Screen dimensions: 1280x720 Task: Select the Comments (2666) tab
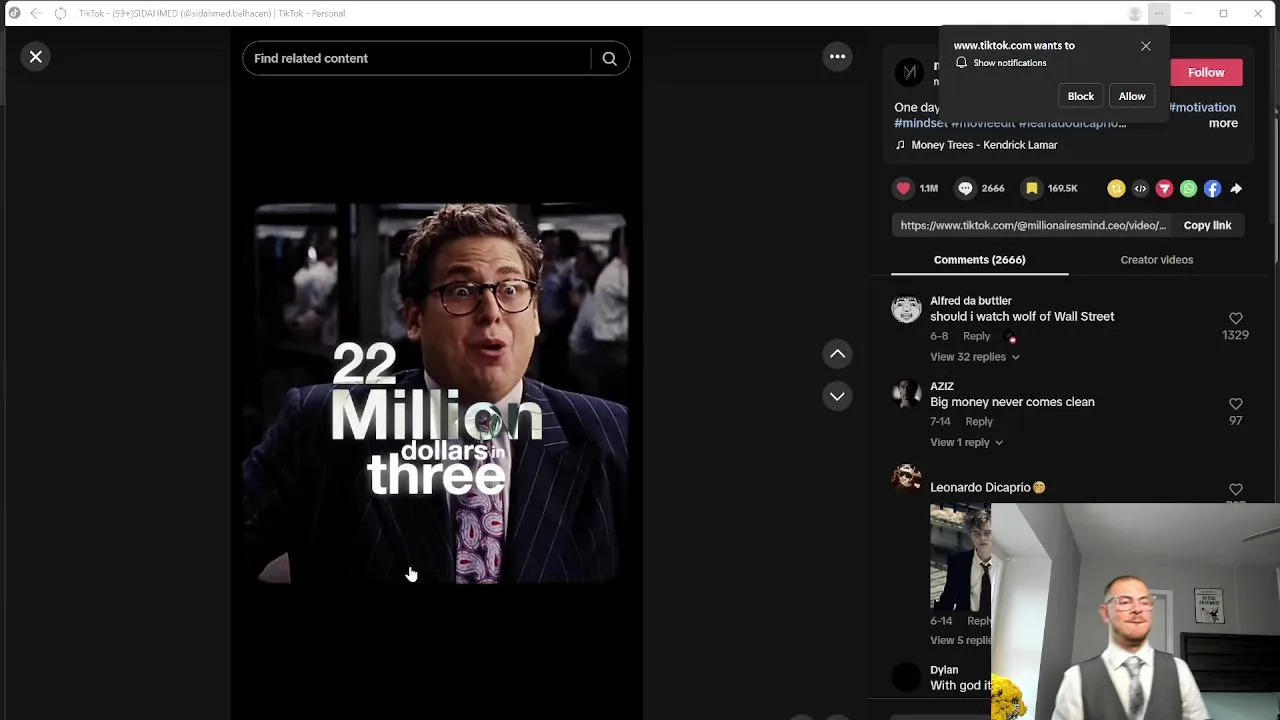(x=979, y=260)
